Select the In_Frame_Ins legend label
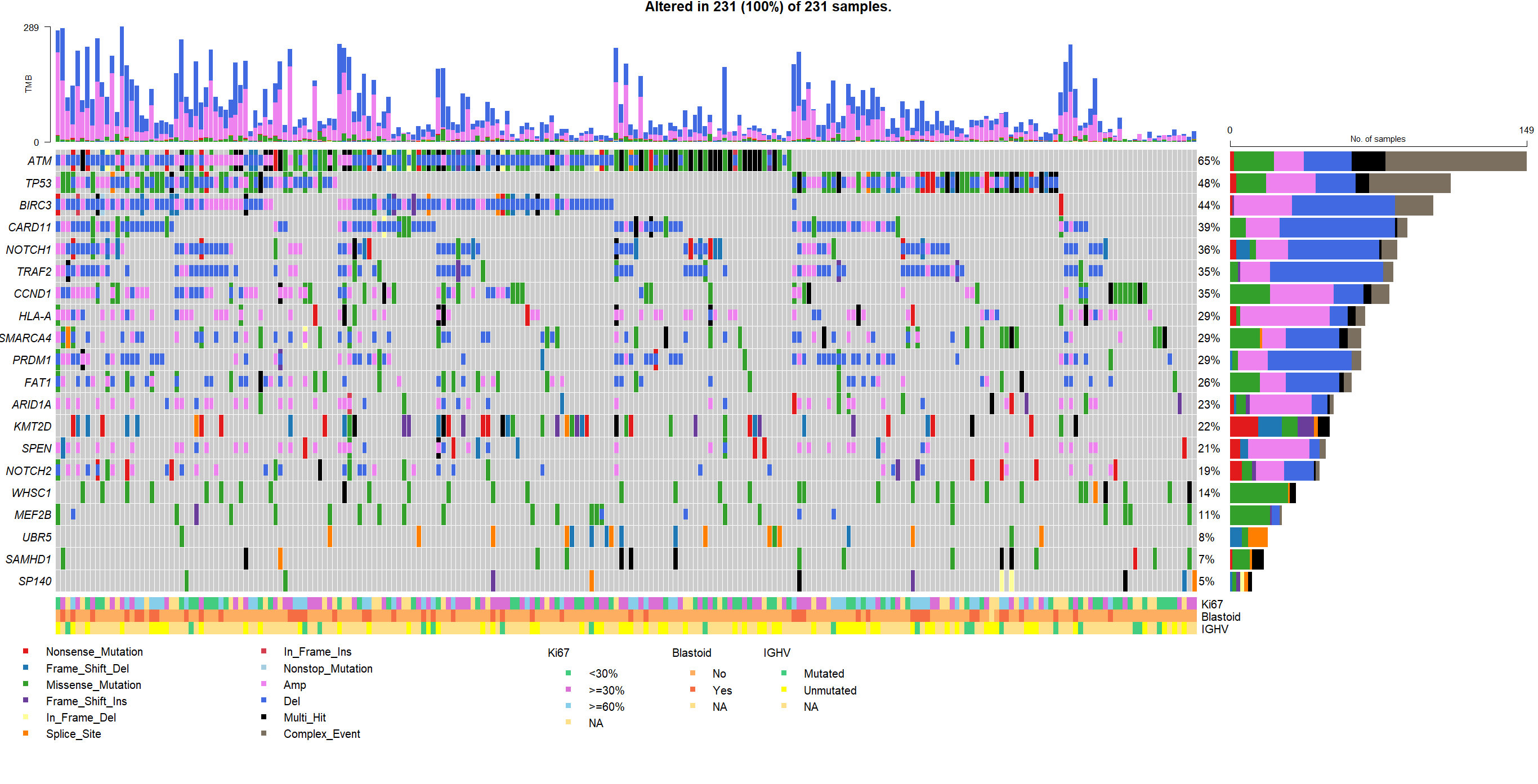This screenshot has height=784, width=1538. click(318, 652)
